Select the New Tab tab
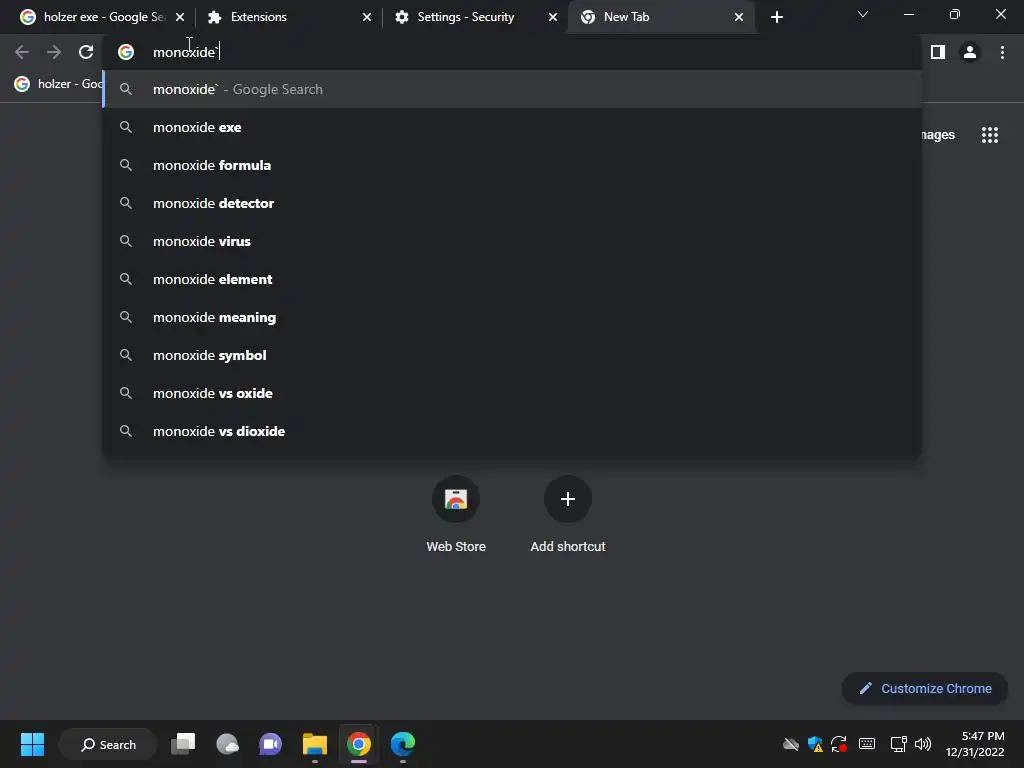This screenshot has width=1024, height=768. coord(661,17)
